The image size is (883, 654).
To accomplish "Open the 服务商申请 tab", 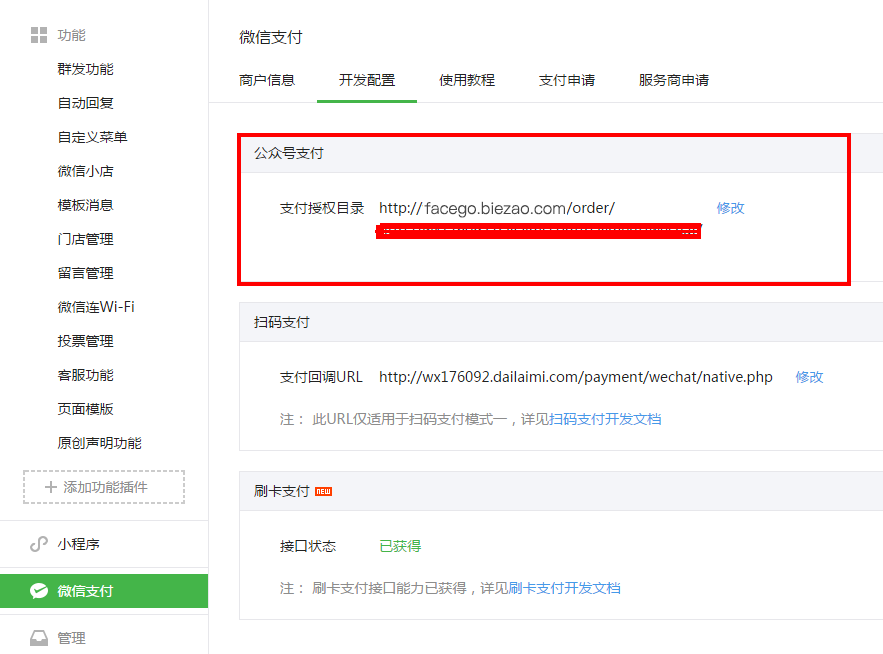I will point(674,80).
